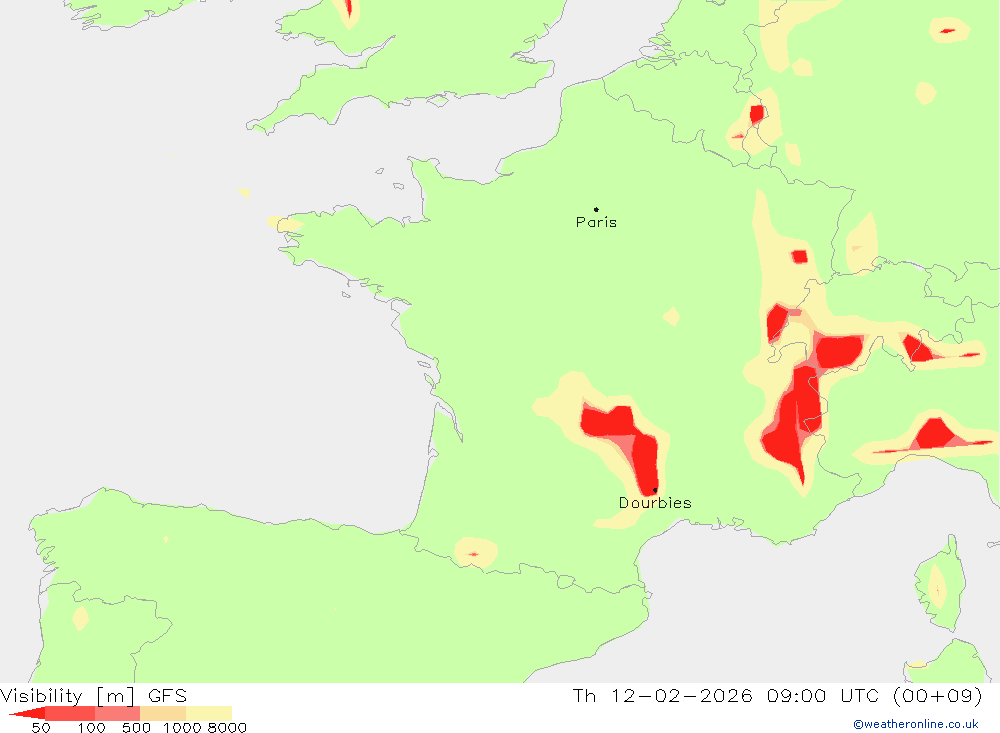Click the Paris location dot marker
The height and width of the screenshot is (733, 1000).
[x=596, y=209]
